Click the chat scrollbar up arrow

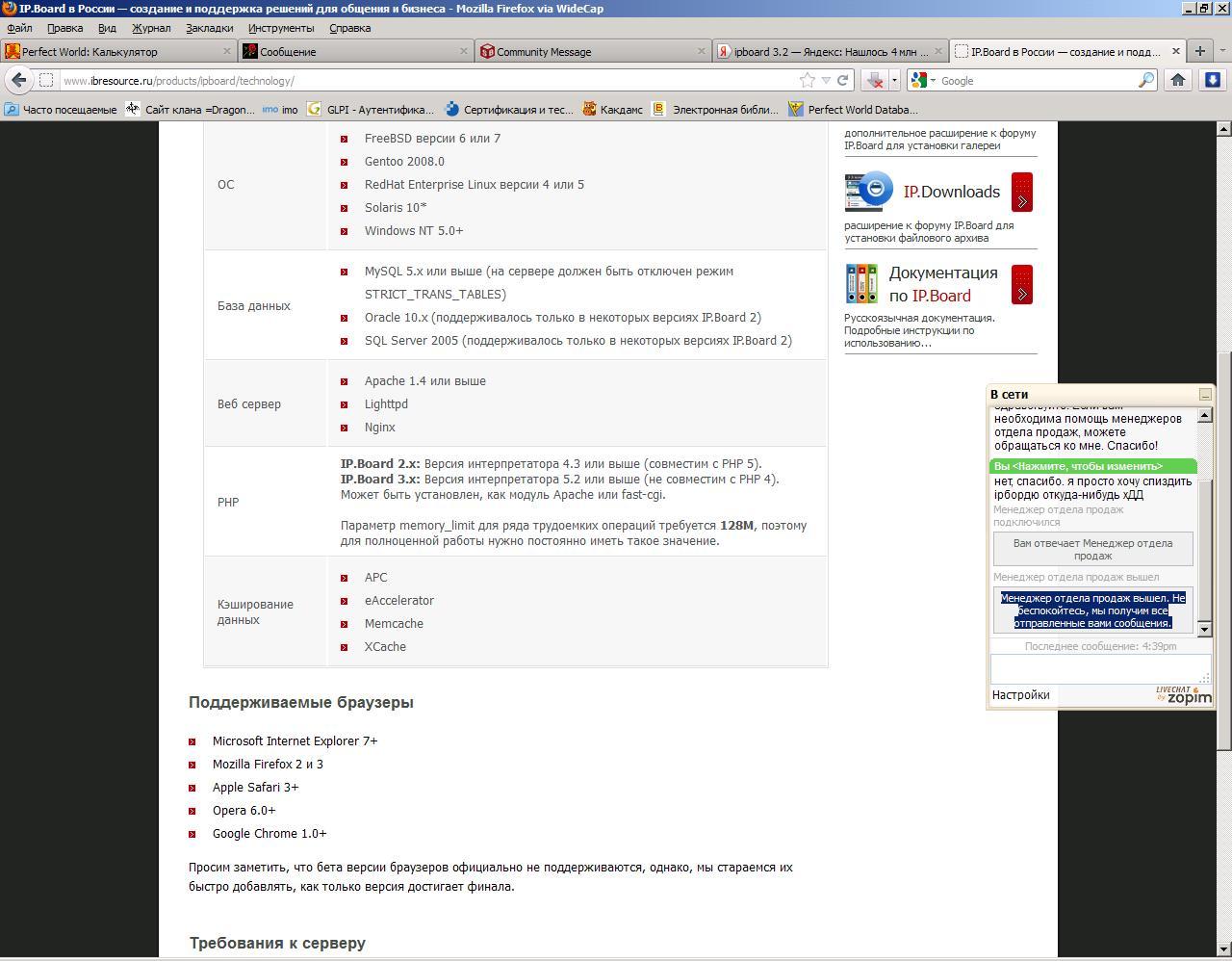click(1204, 414)
